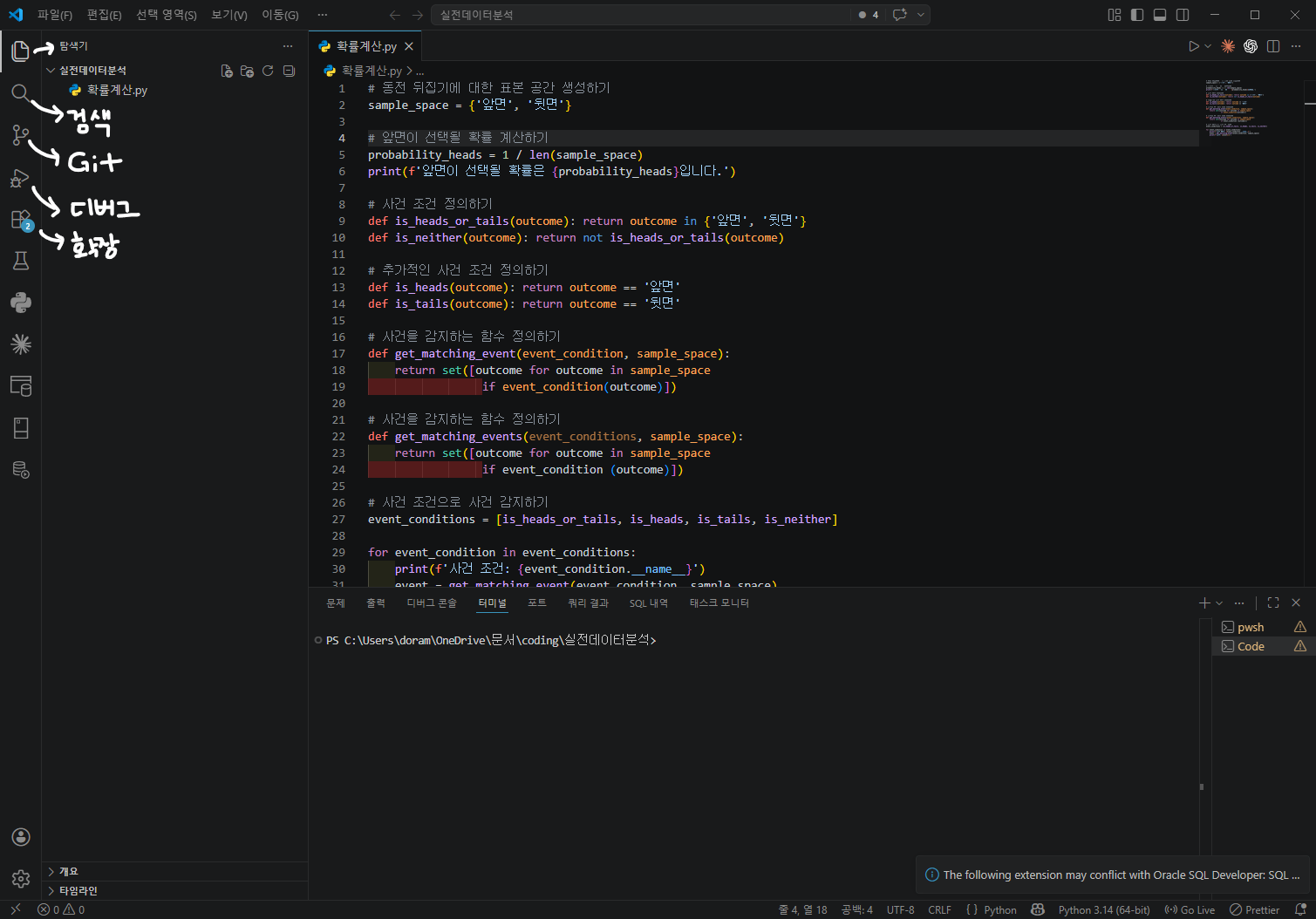
Task: Toggle the bottom panel visibility
Action: click(1160, 15)
